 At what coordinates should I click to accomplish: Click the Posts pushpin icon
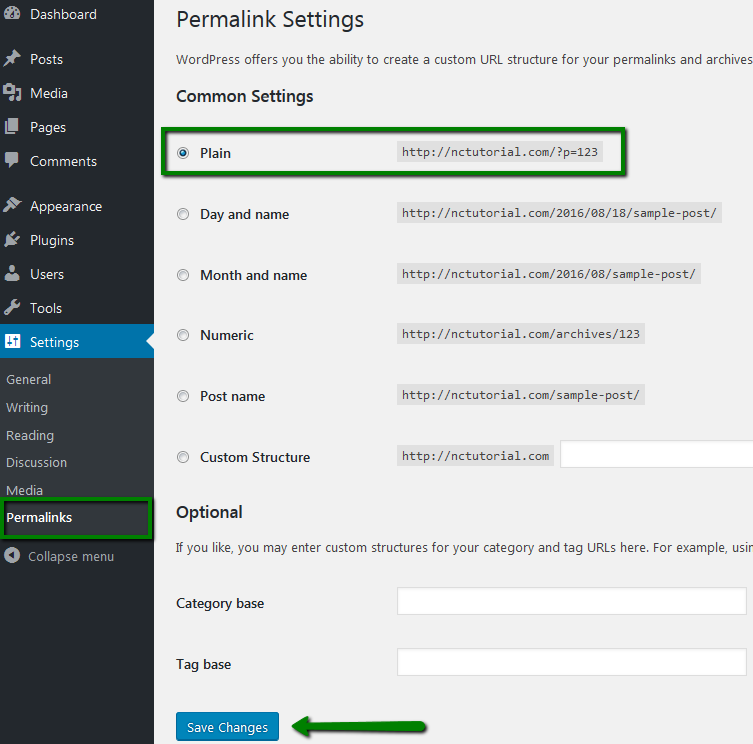(12, 59)
